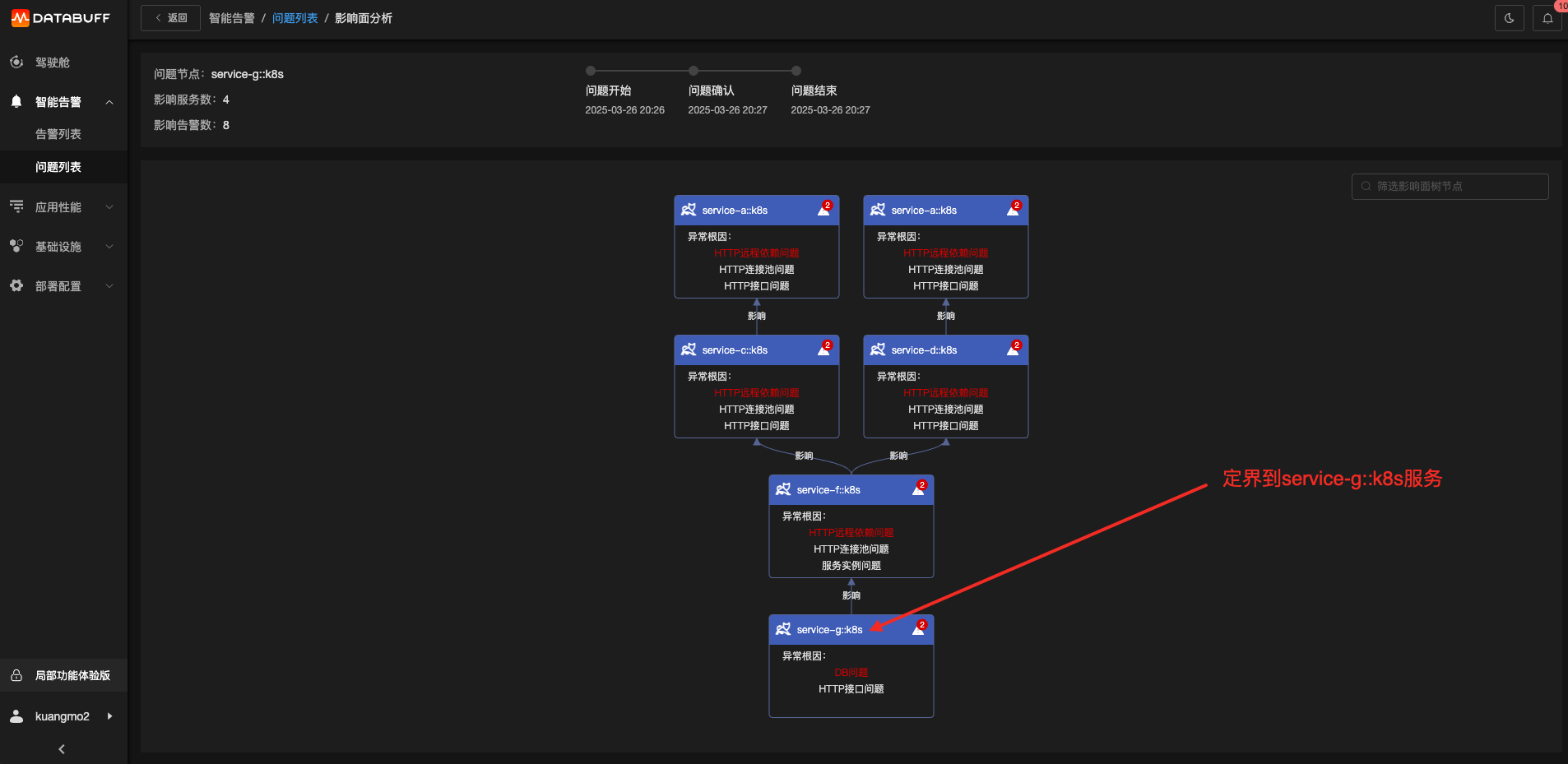Click the 返回 back button
Viewport: 1568px width, 764px height.
pos(170,18)
